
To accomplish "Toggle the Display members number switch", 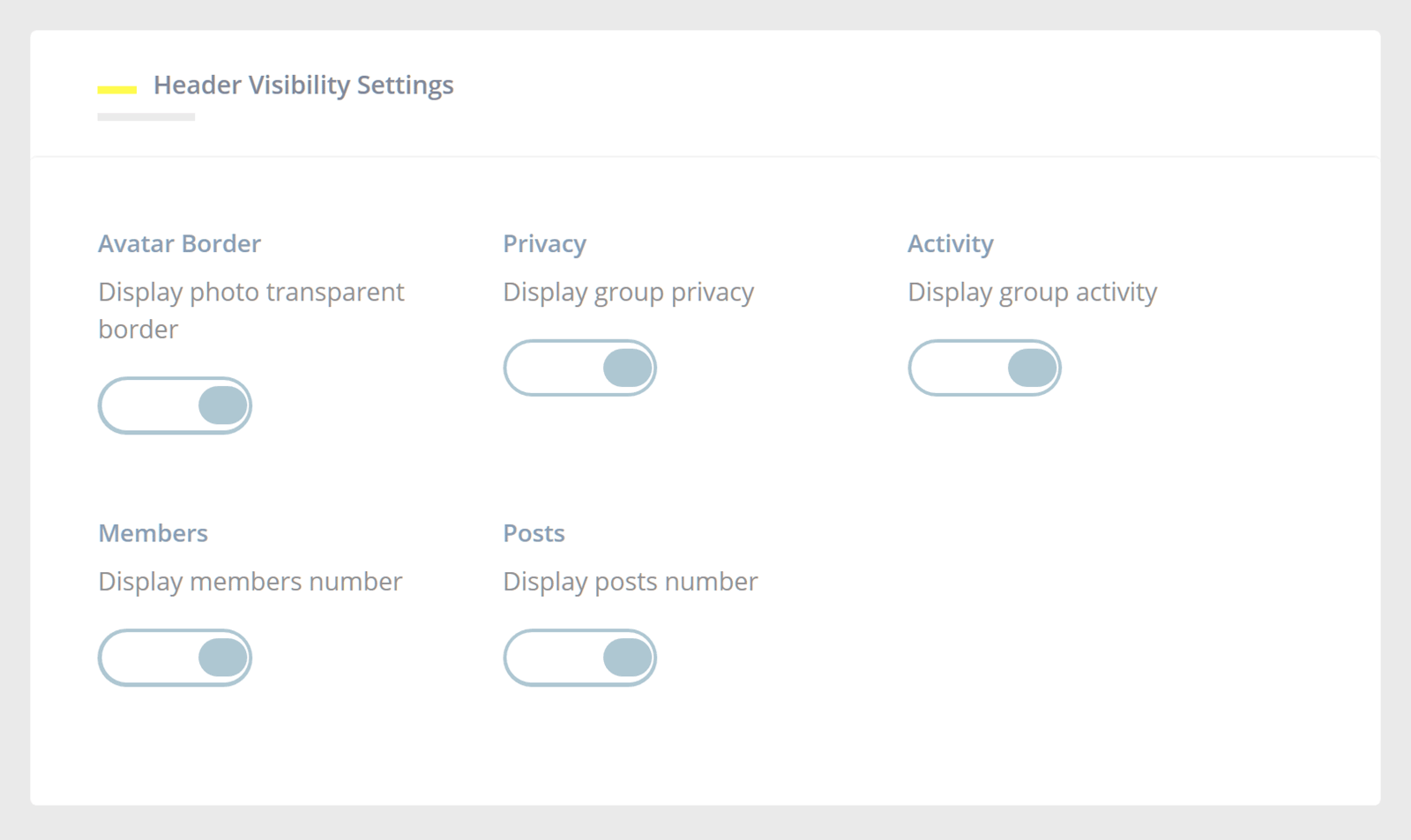I will (175, 657).
